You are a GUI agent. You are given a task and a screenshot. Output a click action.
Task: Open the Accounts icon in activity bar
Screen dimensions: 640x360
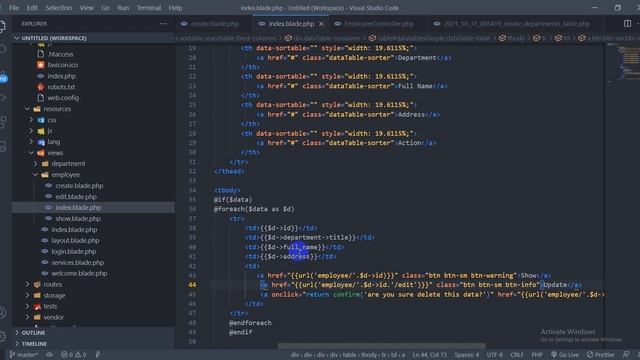[x=2, y=313]
